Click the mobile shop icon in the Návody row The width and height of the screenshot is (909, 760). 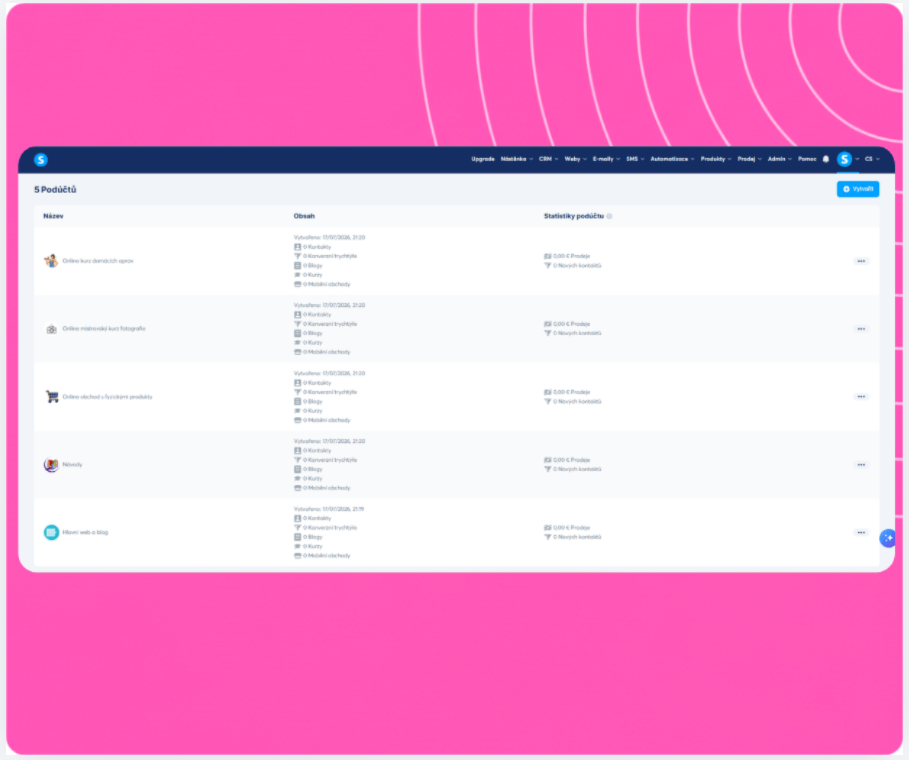(x=297, y=488)
